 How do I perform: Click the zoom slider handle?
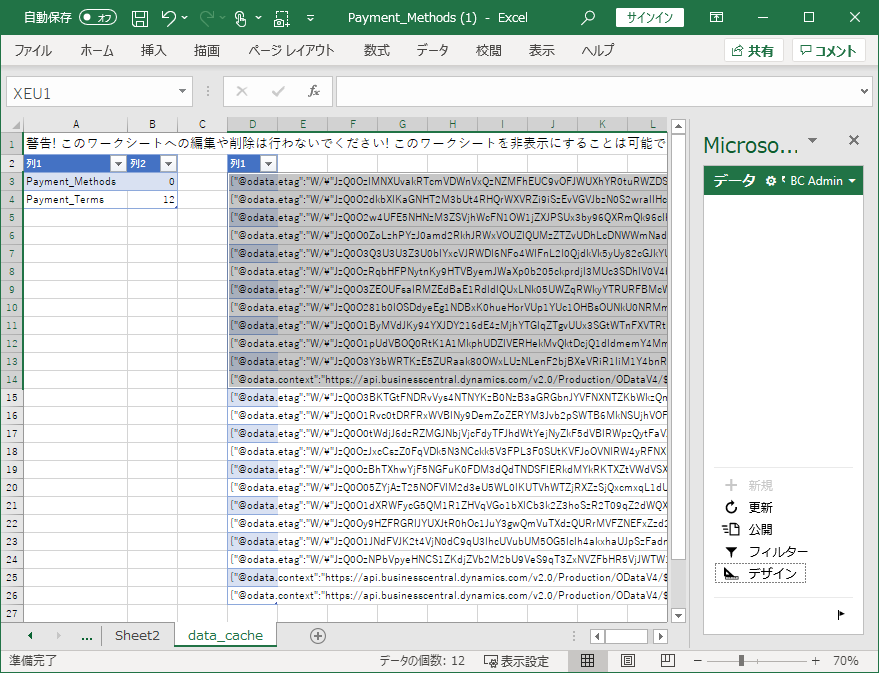pyautogui.click(x=741, y=661)
